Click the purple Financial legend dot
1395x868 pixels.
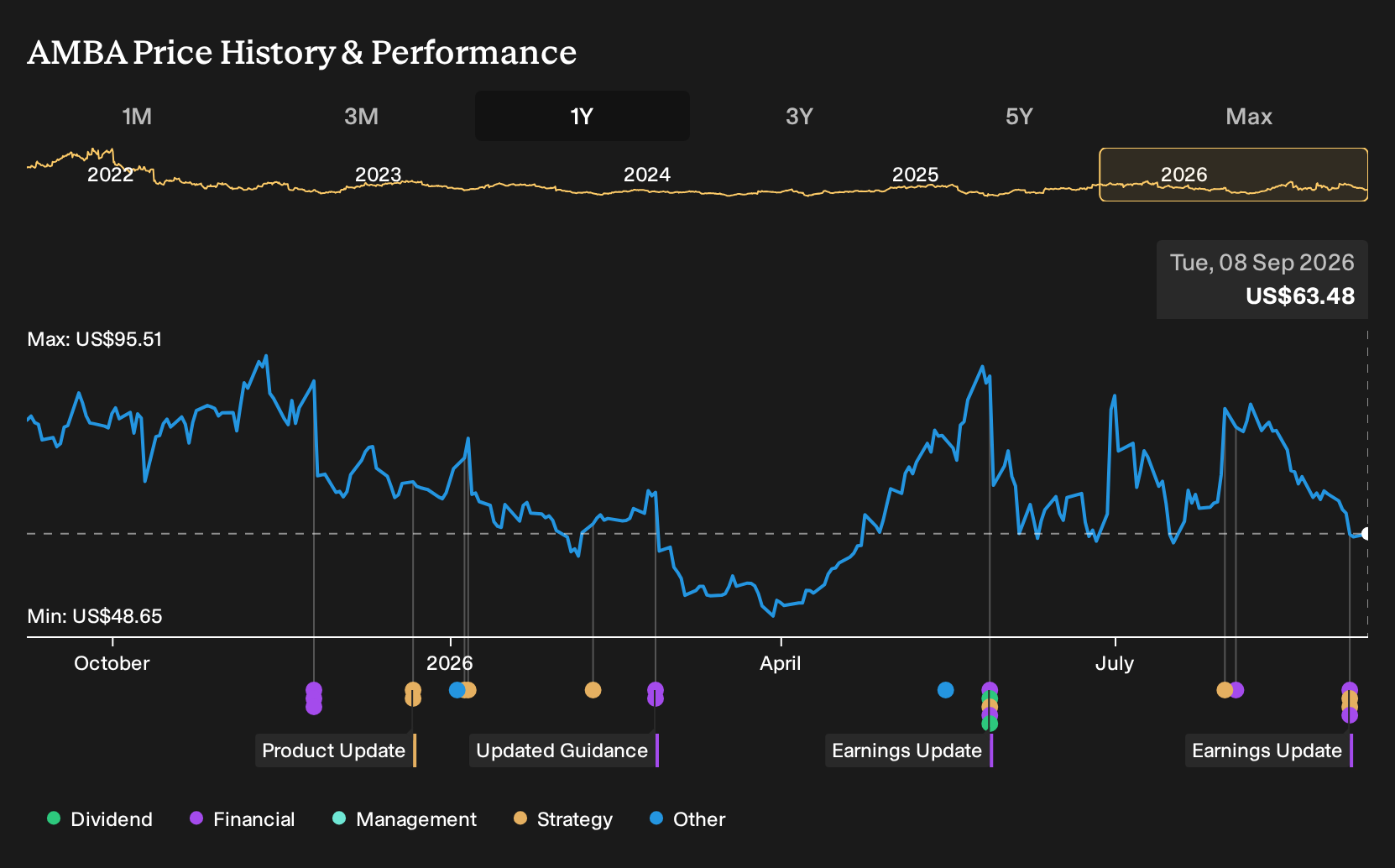coord(196,818)
